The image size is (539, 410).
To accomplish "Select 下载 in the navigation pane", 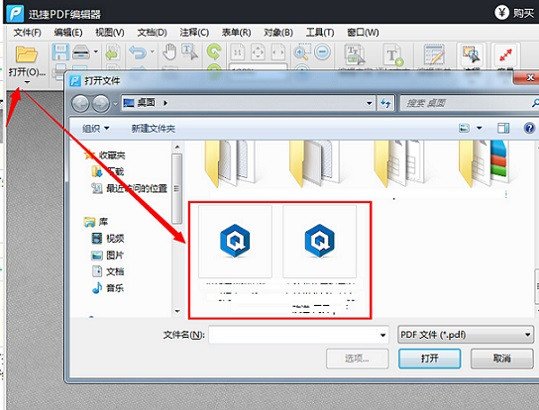I will pos(115,171).
